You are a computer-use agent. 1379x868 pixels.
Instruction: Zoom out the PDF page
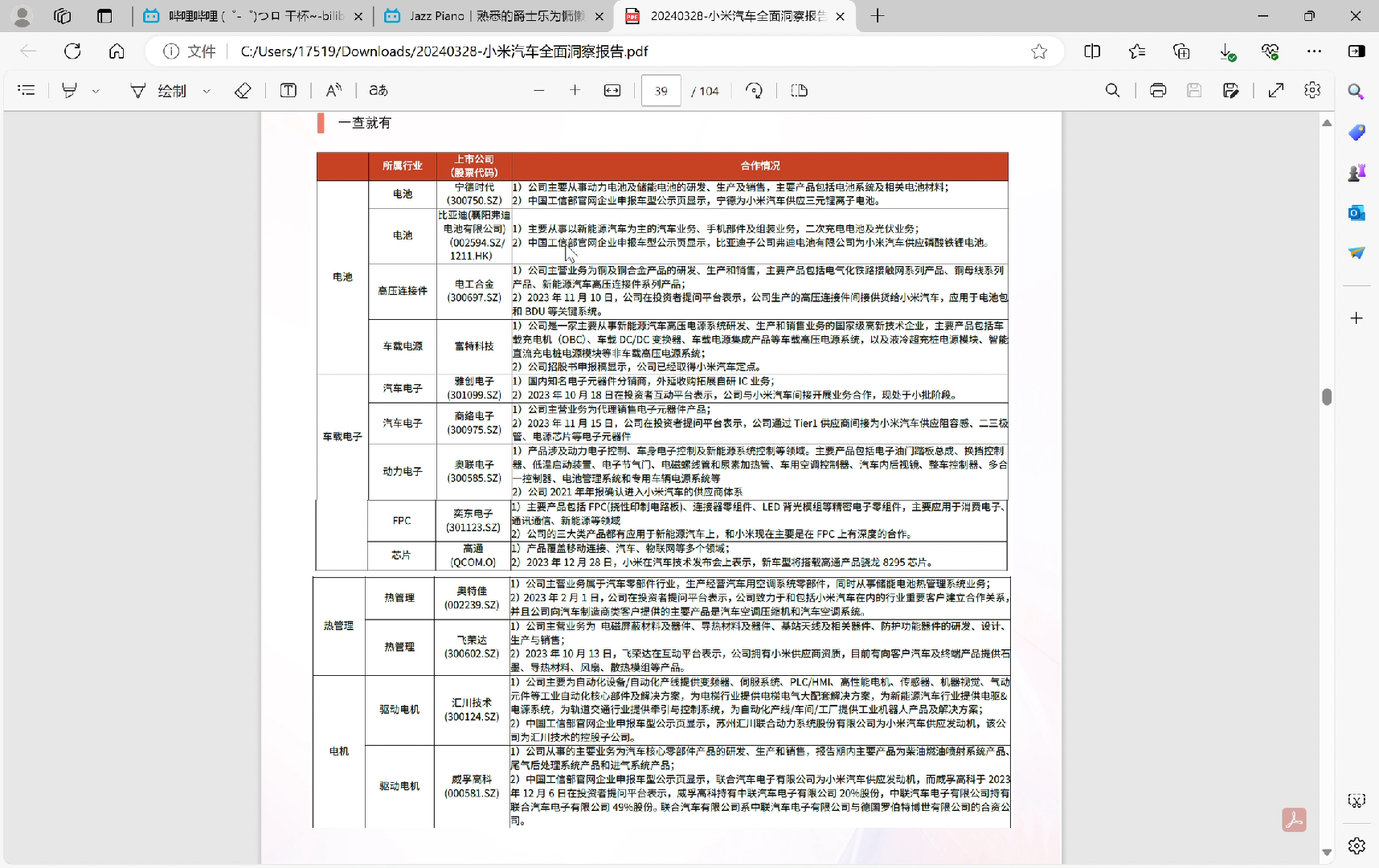[539, 90]
